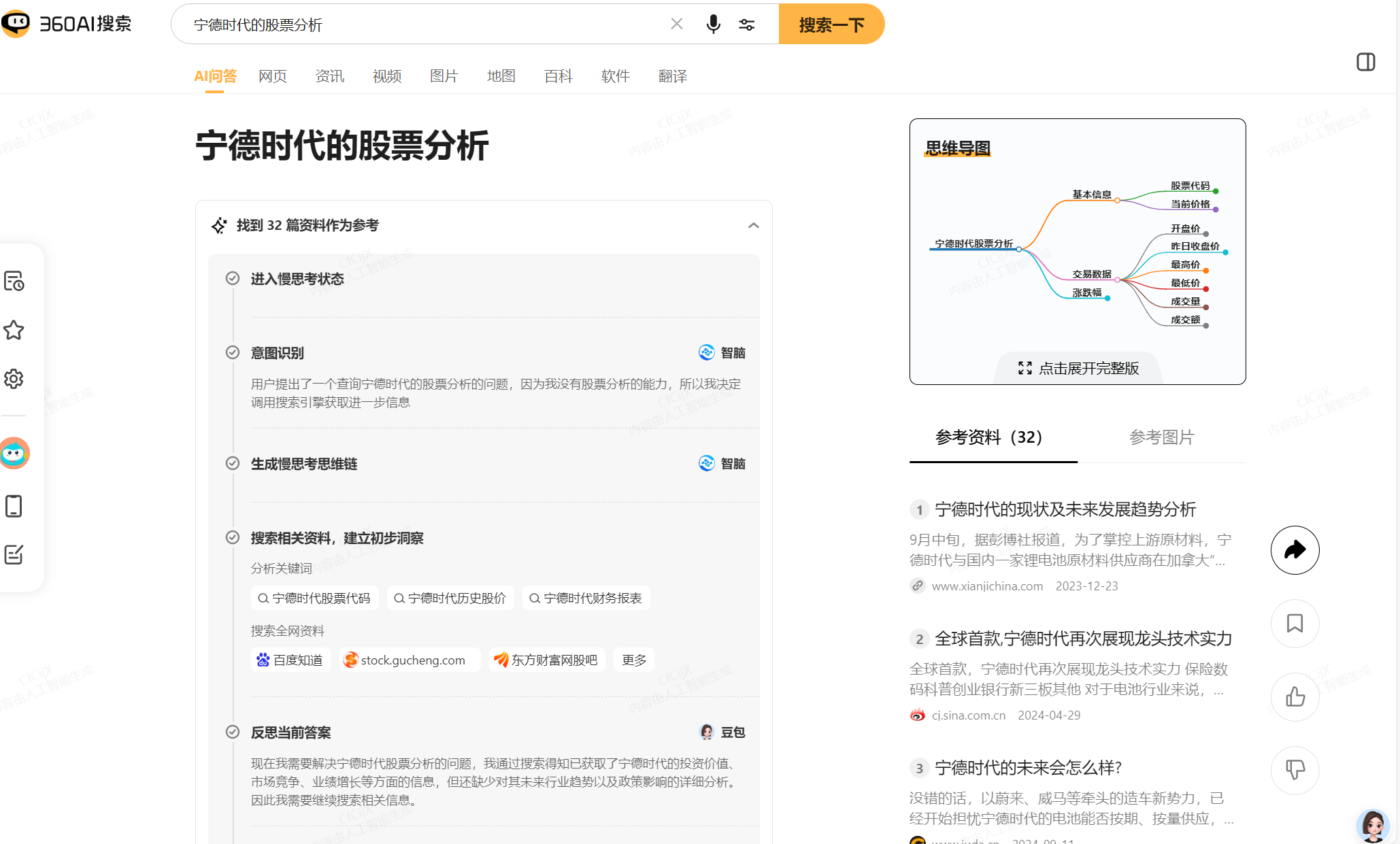Open the history icon in left sidebar
This screenshot has width=1400, height=844.
pyautogui.click(x=14, y=281)
